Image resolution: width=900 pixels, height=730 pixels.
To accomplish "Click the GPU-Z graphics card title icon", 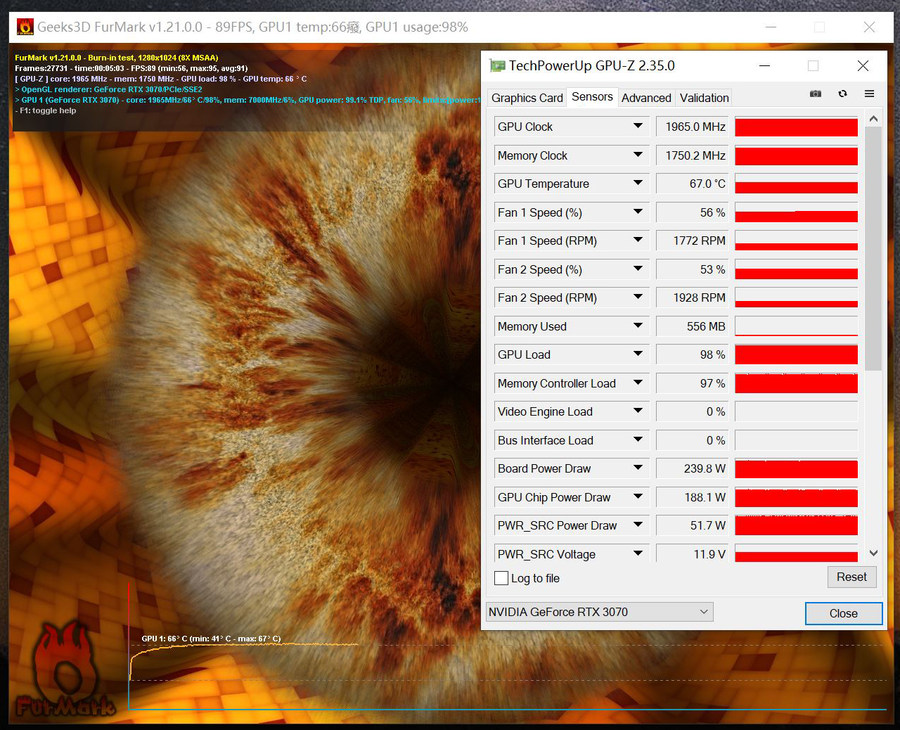I will tap(497, 66).
